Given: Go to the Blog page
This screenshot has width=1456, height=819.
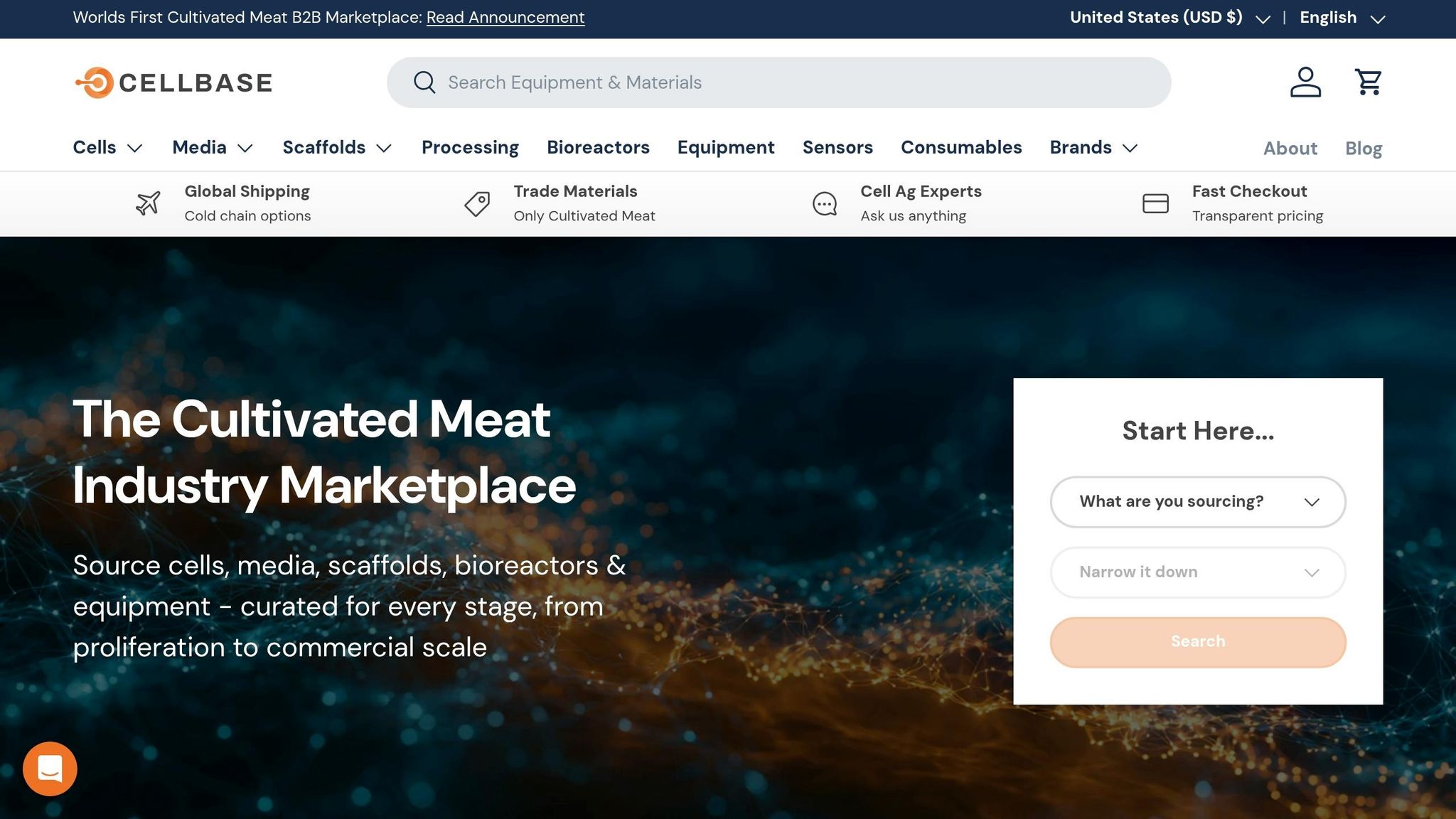Looking at the screenshot, I should 1364,149.
